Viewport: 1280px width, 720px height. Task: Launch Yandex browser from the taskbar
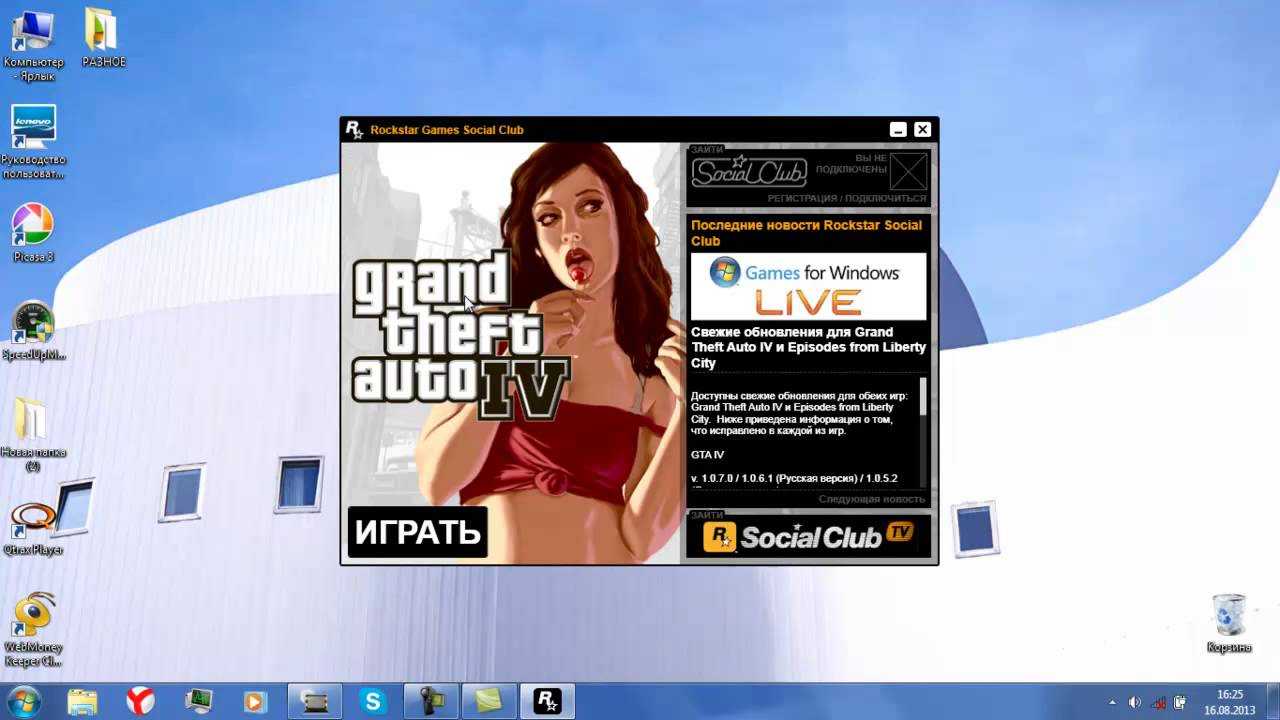(140, 701)
